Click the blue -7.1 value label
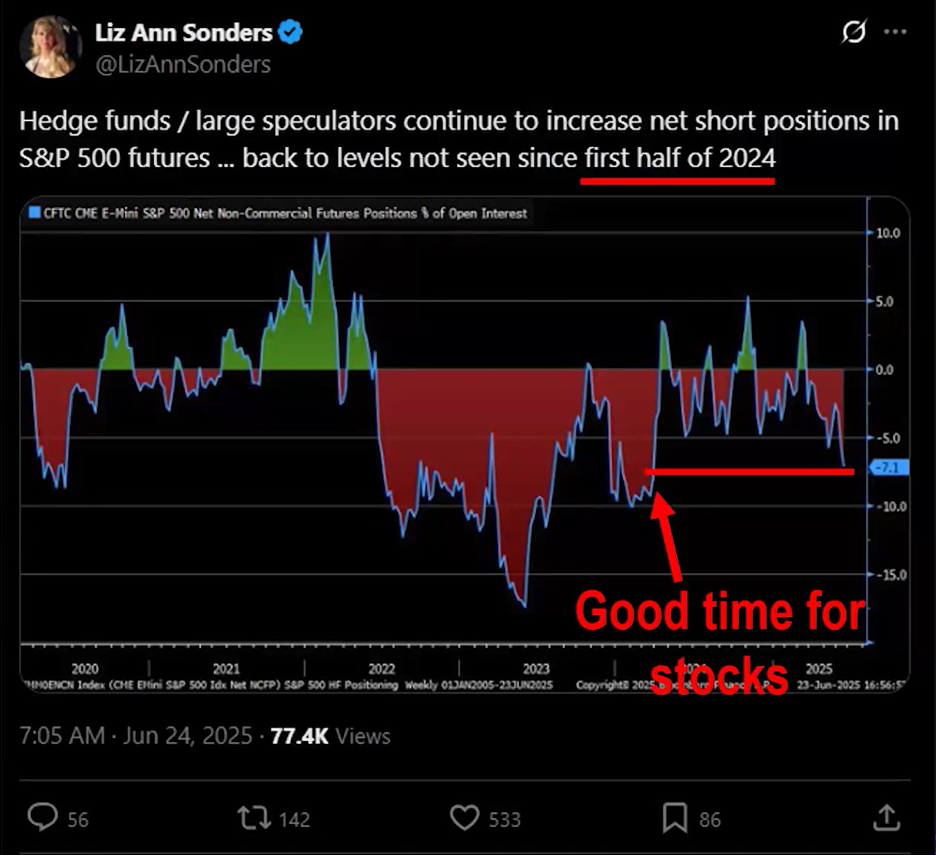Image resolution: width=936 pixels, height=856 pixels. [x=889, y=467]
